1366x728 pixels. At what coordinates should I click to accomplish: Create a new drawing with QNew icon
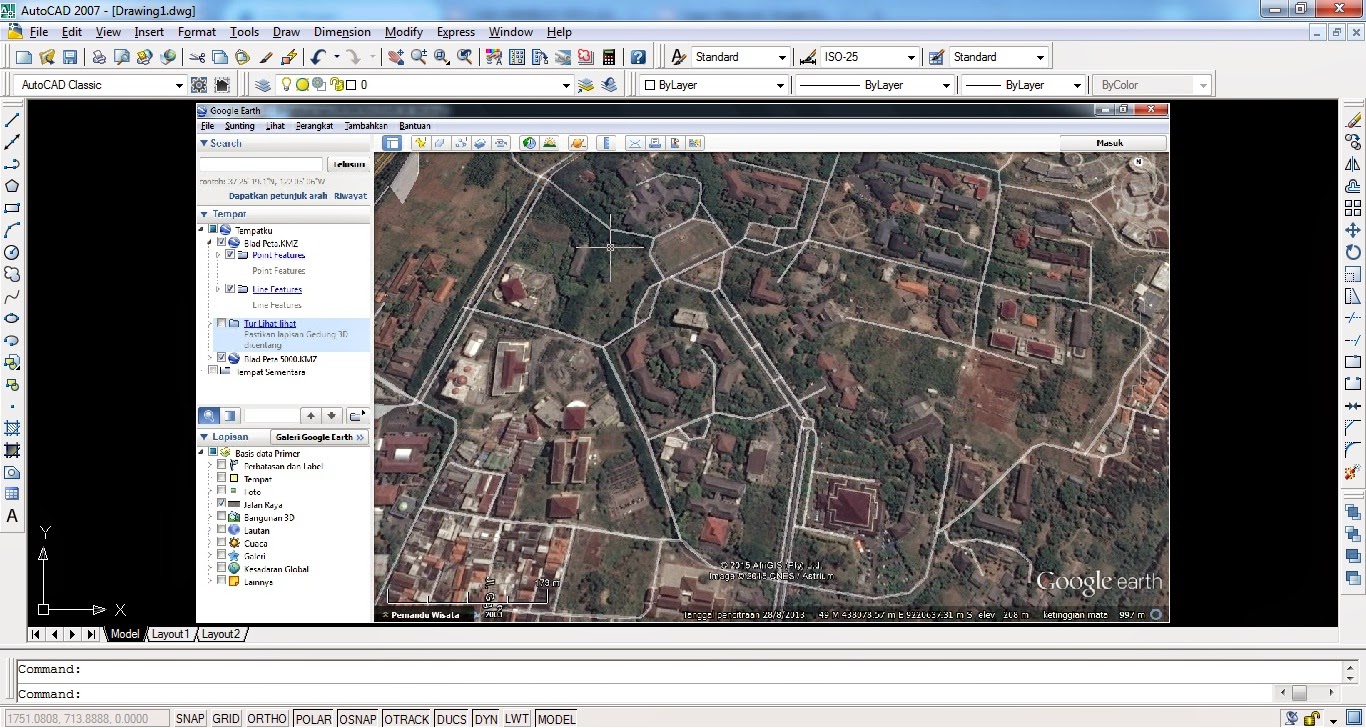(x=23, y=57)
